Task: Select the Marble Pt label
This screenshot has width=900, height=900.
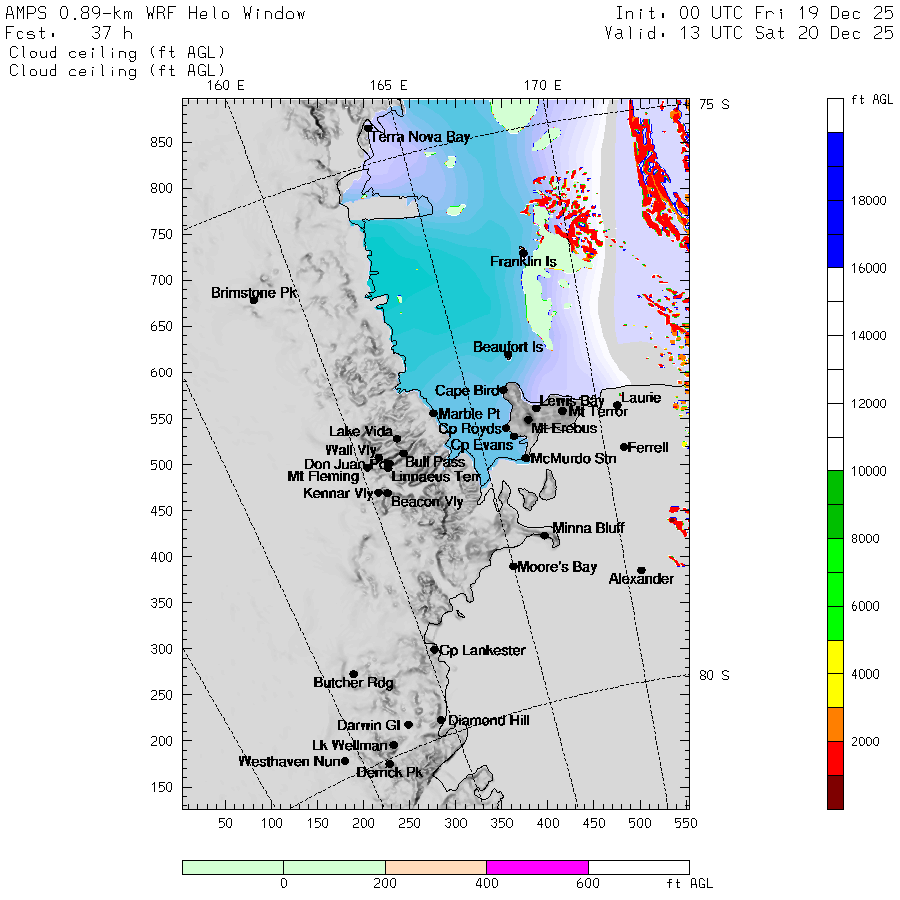Action: tap(469, 414)
